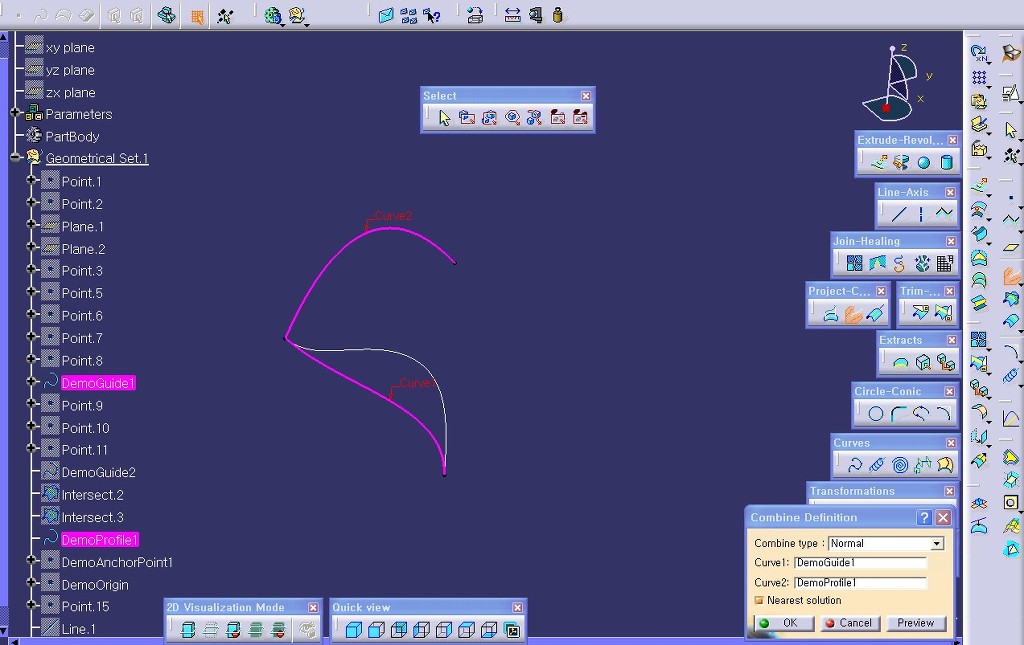1024x645 pixels.
Task: Select DemoGuide1 in the specification tree
Action: (98, 383)
